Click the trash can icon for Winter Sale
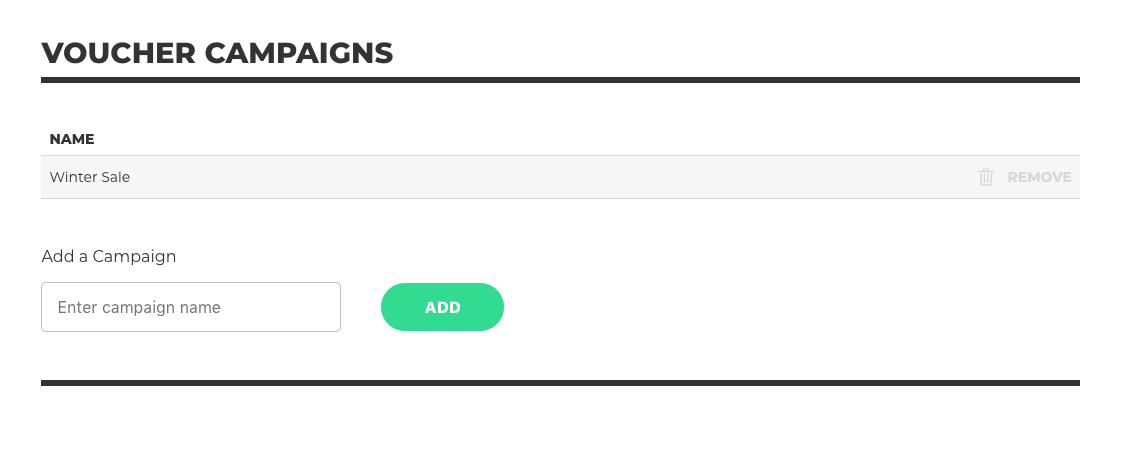Viewport: 1131px width, 455px height. pyautogui.click(x=985, y=177)
